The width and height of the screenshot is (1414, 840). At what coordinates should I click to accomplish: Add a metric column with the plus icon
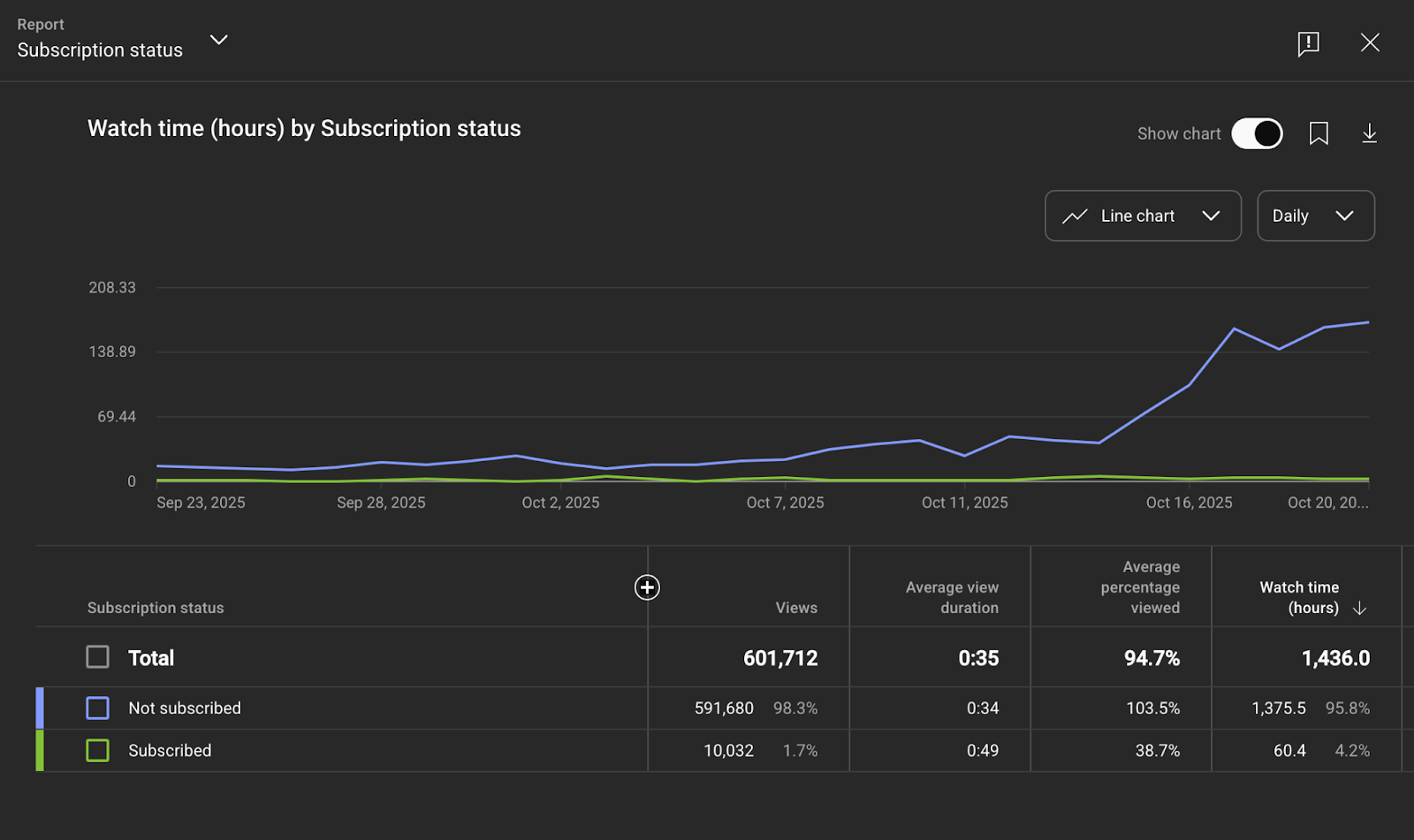[647, 586]
